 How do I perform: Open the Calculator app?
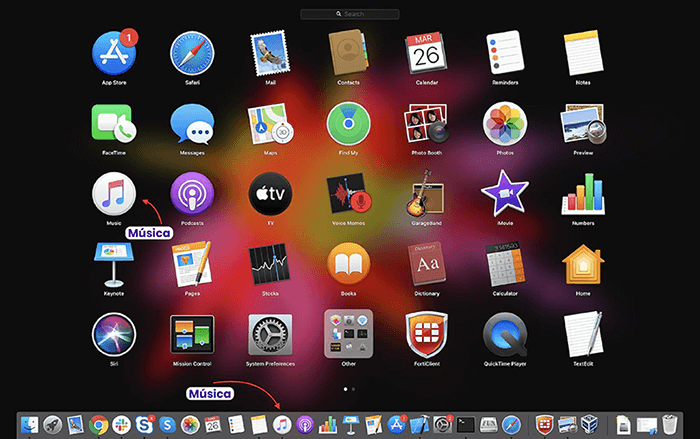tap(505, 264)
